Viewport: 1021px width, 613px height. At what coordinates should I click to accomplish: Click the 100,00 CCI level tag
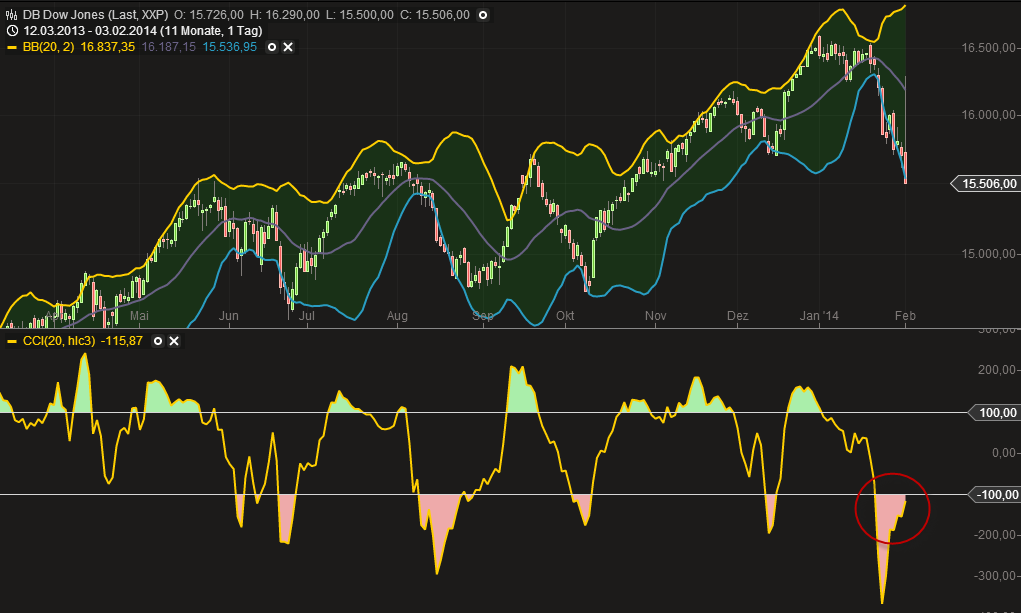(x=994, y=412)
